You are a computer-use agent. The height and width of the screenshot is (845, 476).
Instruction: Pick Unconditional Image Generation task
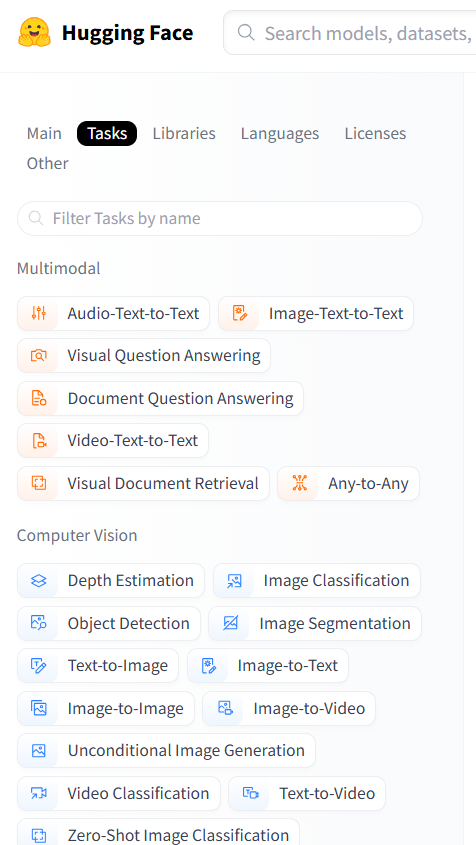click(x=166, y=751)
